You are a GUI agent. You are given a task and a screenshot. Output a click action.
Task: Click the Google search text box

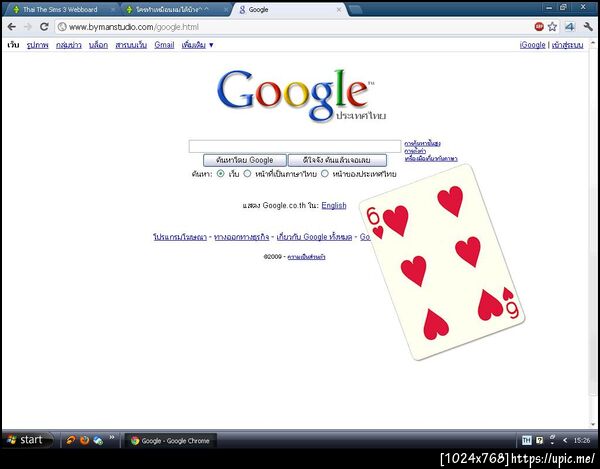pyautogui.click(x=295, y=147)
